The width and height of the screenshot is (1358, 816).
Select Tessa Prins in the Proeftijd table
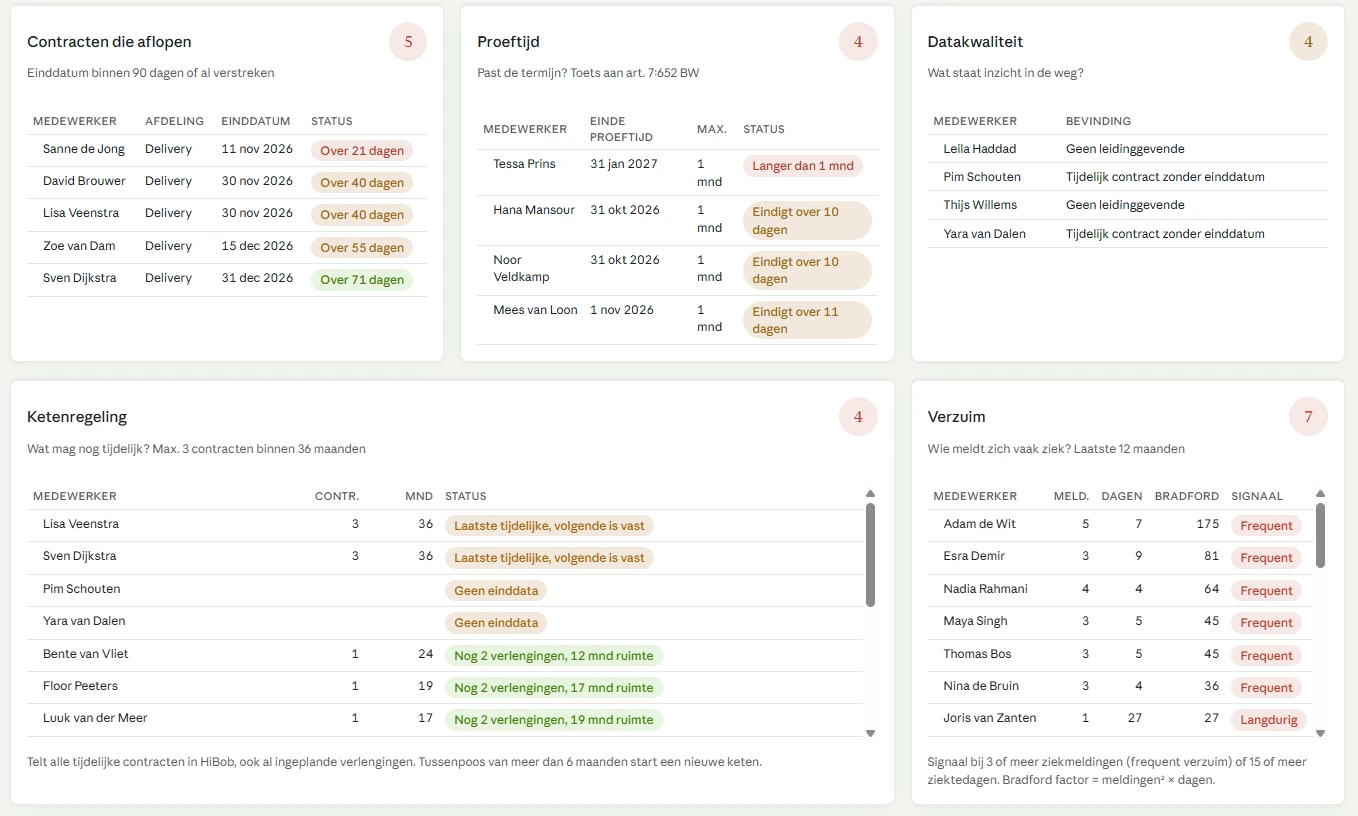click(x=524, y=164)
